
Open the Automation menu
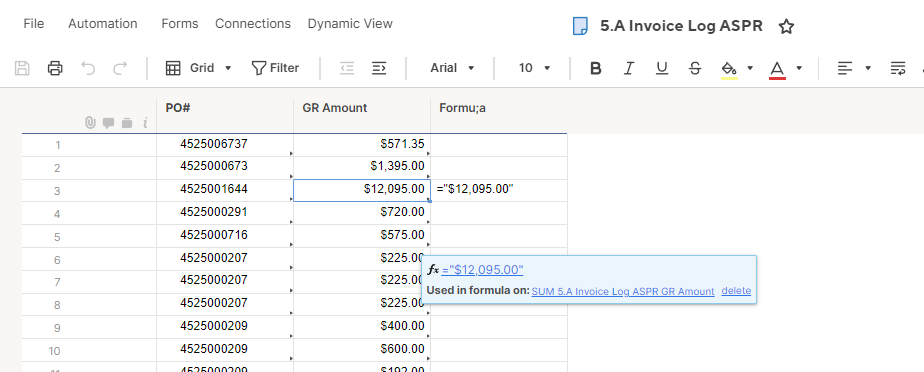(103, 24)
